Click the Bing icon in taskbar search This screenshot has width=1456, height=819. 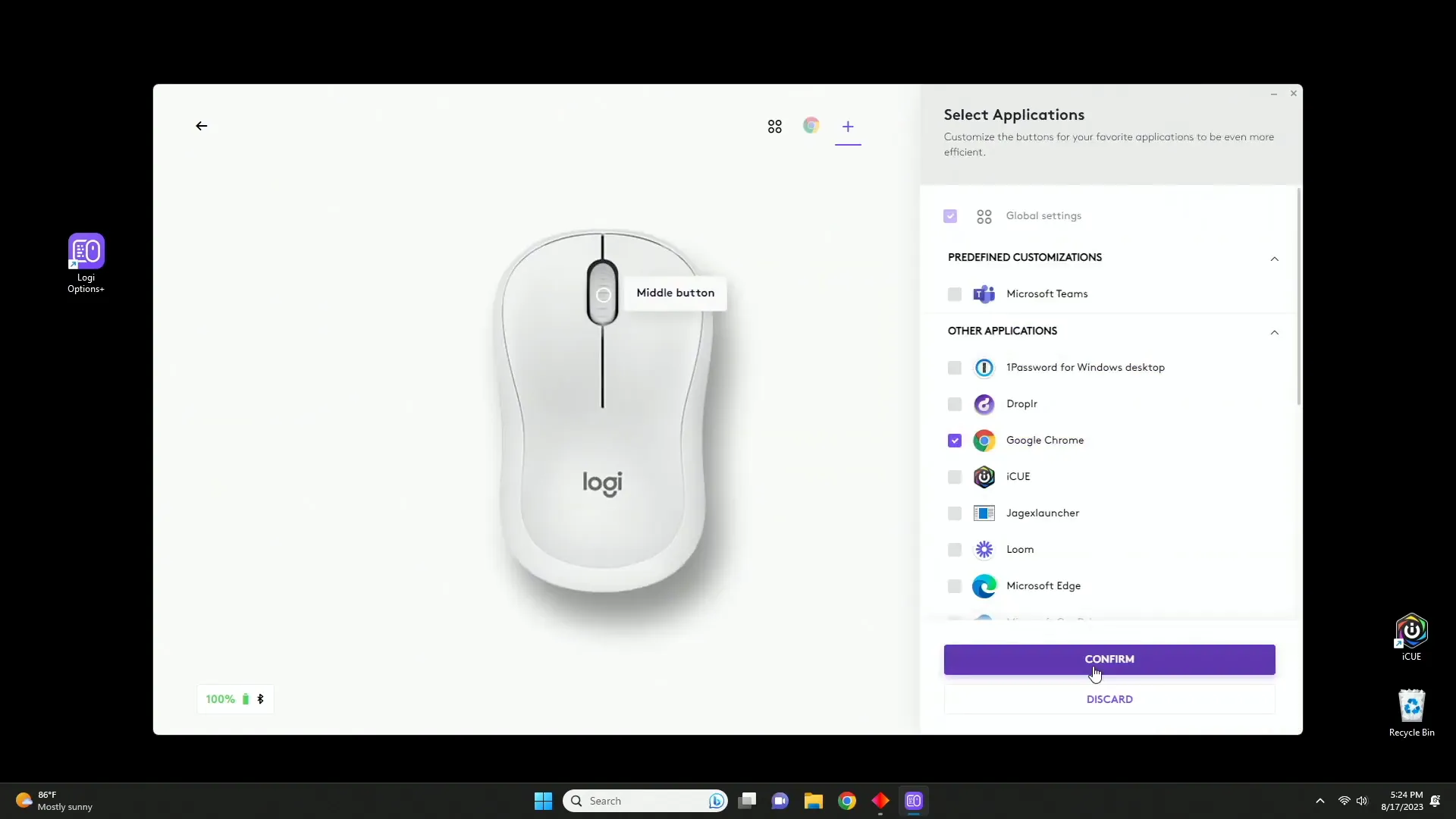[x=716, y=801]
